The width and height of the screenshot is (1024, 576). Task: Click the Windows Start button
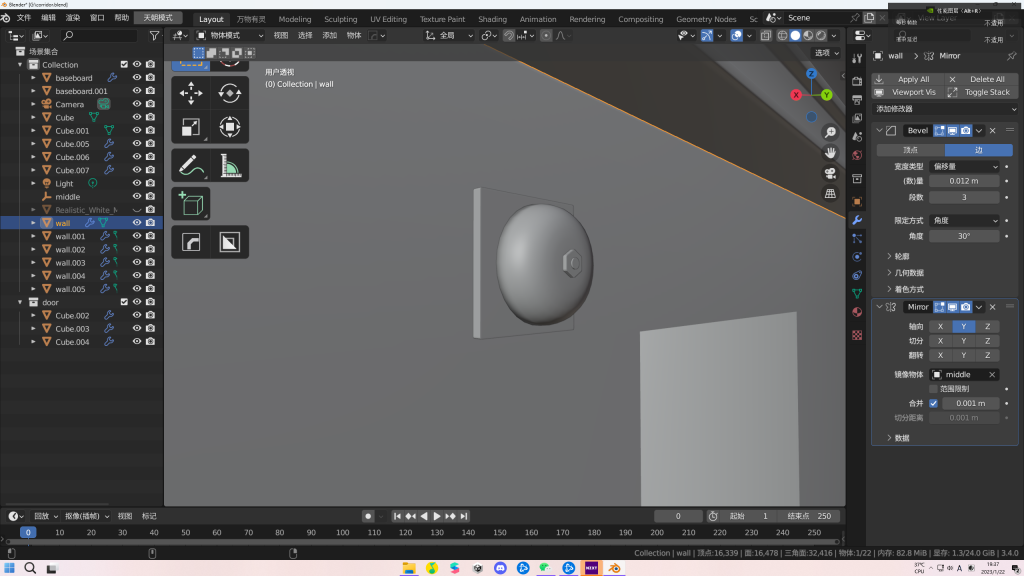pos(9,568)
